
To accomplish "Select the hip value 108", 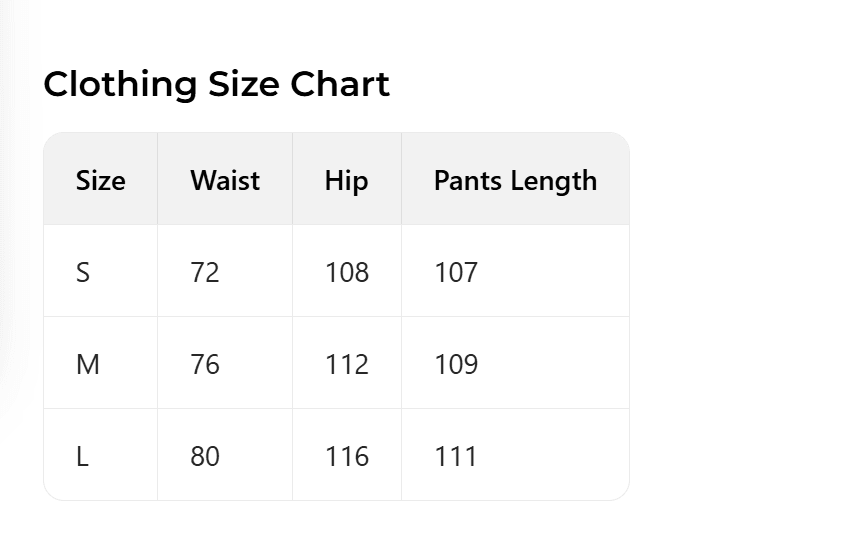I will [346, 272].
